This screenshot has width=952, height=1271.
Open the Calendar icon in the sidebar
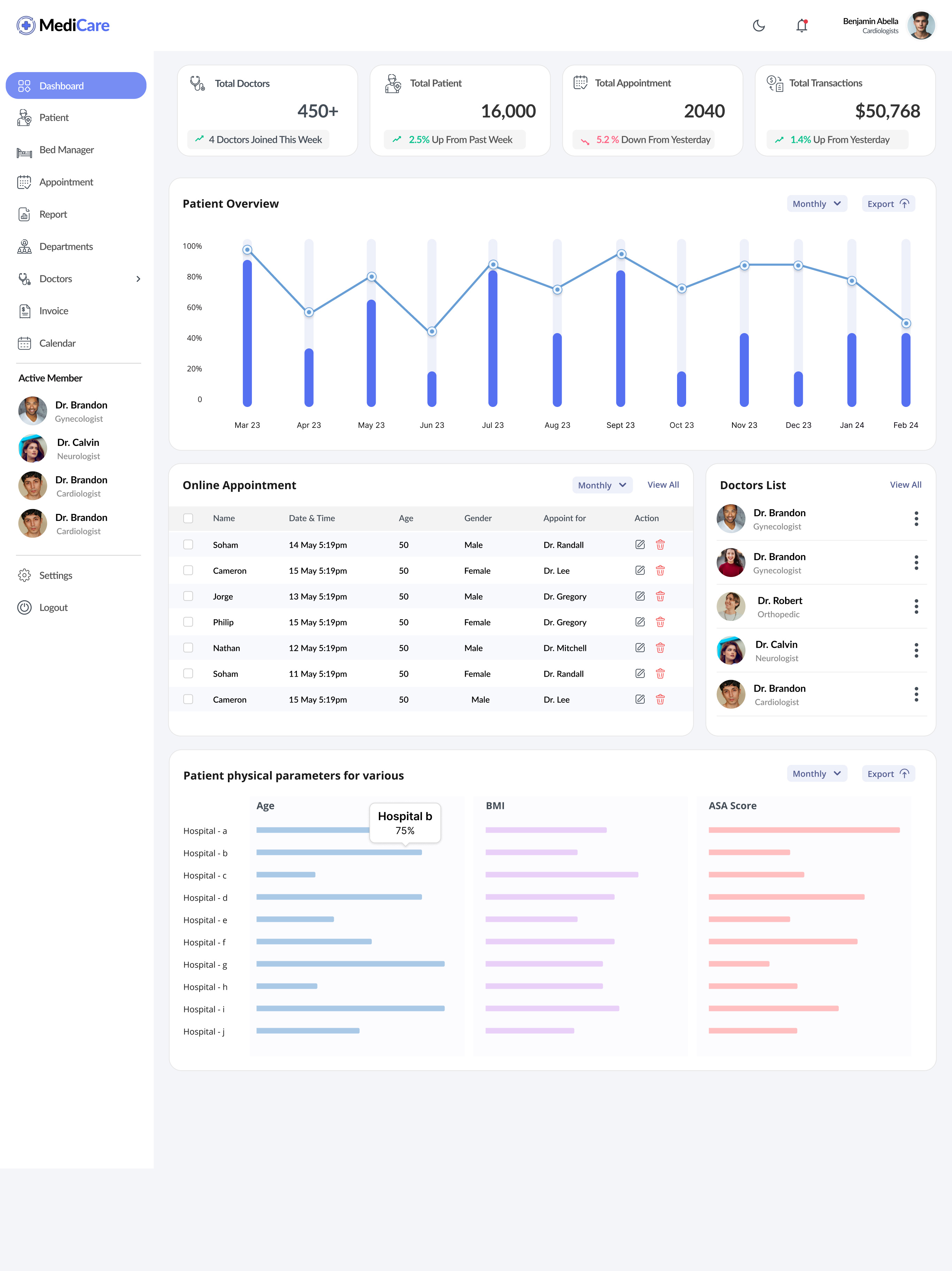point(24,343)
